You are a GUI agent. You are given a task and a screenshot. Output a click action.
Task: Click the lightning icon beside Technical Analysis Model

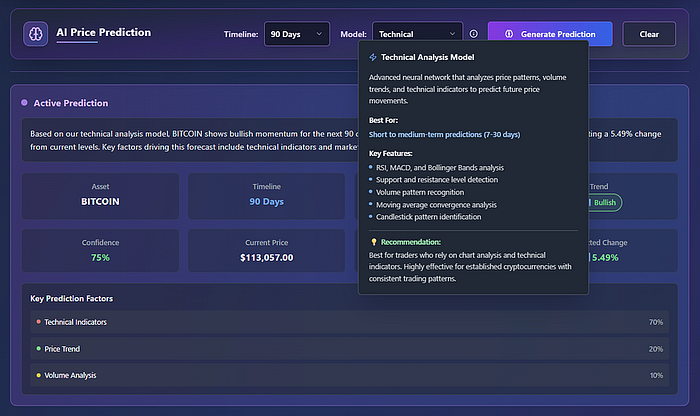click(373, 58)
